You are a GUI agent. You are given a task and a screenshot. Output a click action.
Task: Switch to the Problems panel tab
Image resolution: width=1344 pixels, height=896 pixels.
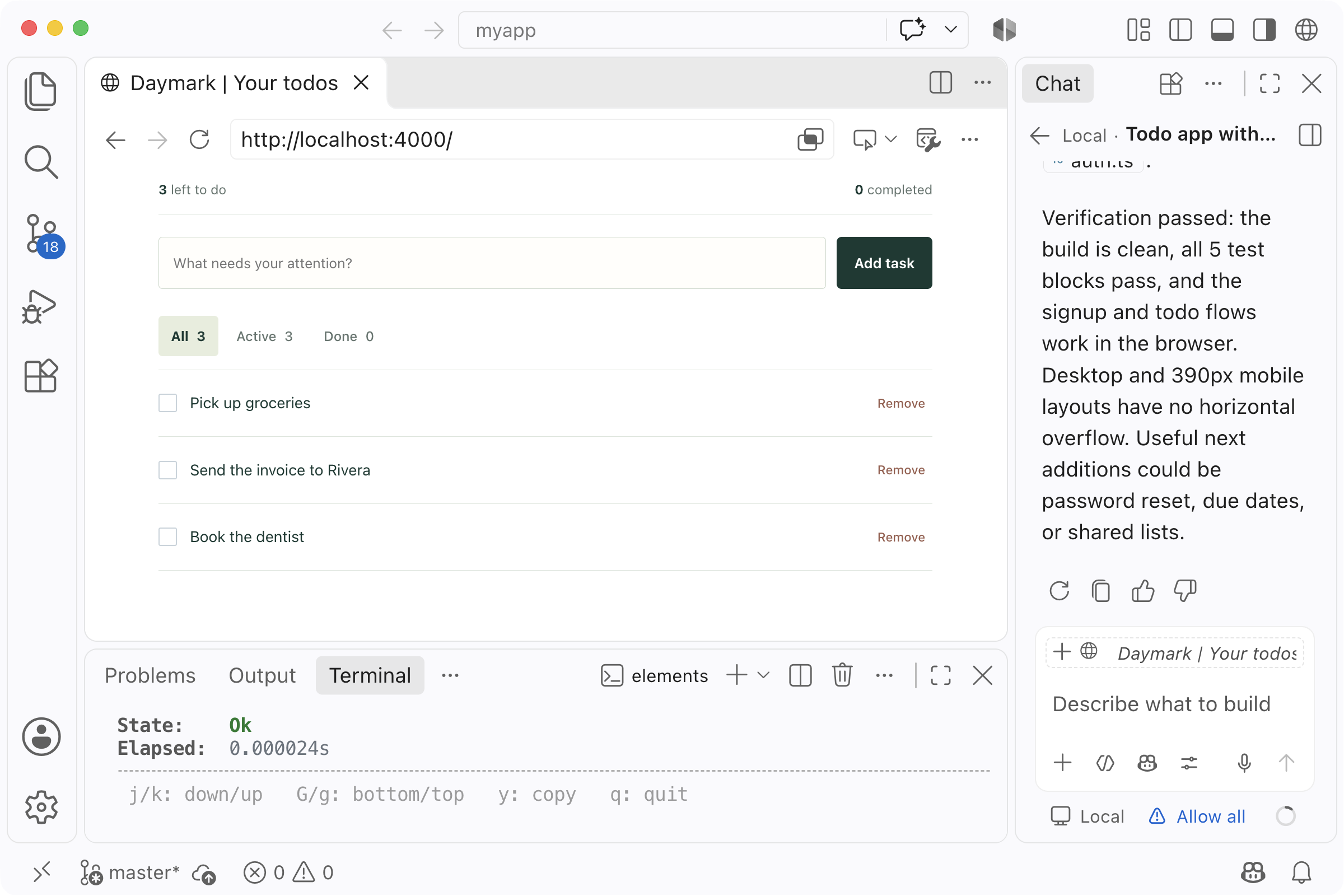[x=150, y=675]
